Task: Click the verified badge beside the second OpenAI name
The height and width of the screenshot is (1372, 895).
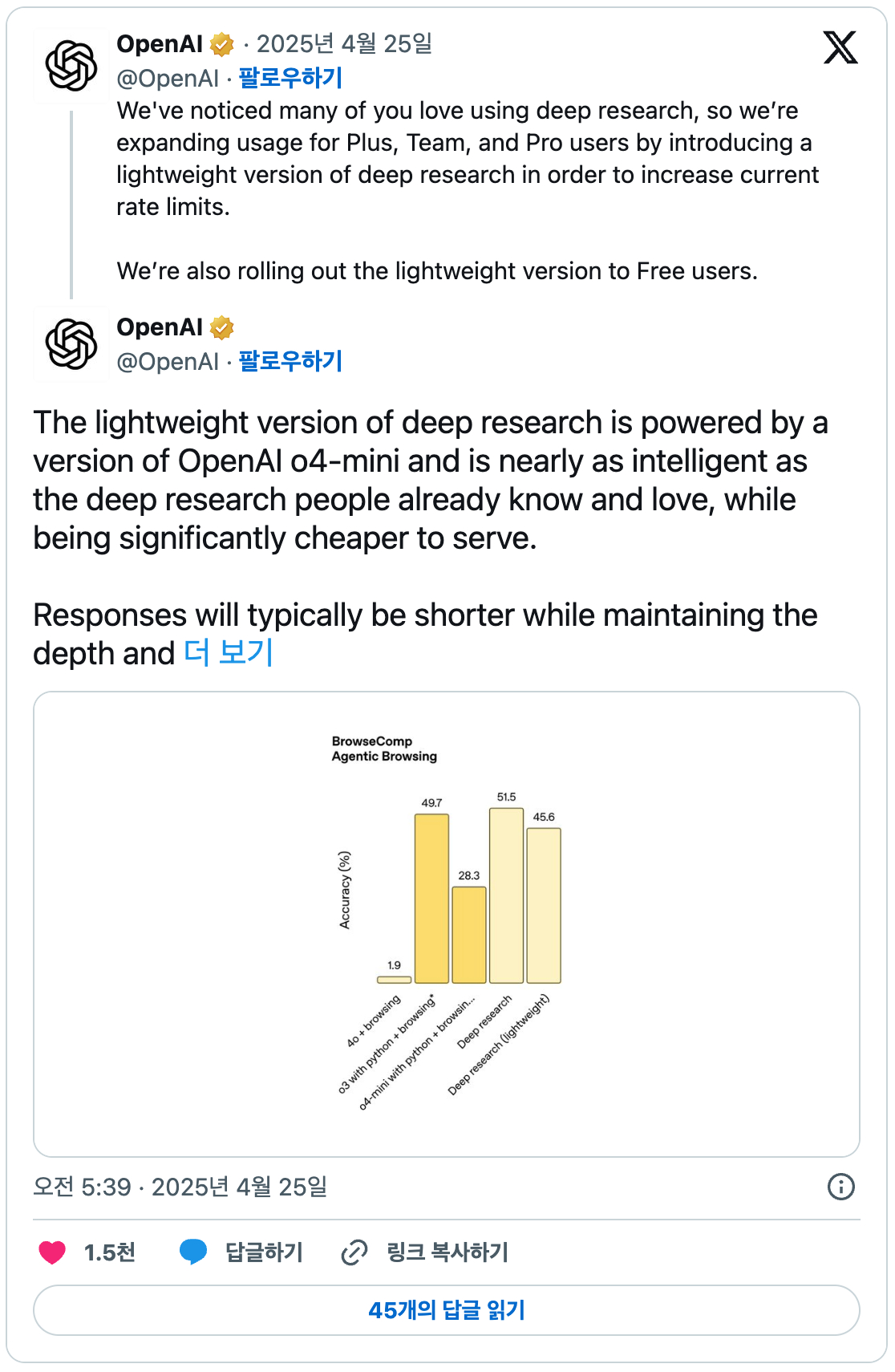Action: [221, 328]
